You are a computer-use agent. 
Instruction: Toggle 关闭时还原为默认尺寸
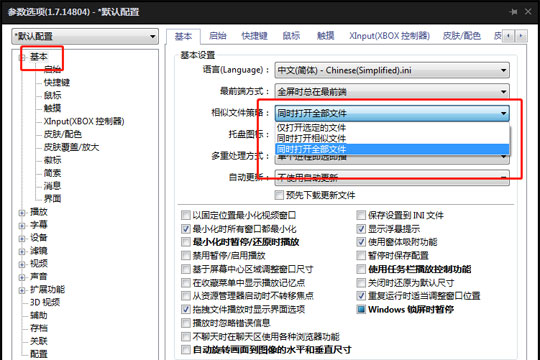361,283
